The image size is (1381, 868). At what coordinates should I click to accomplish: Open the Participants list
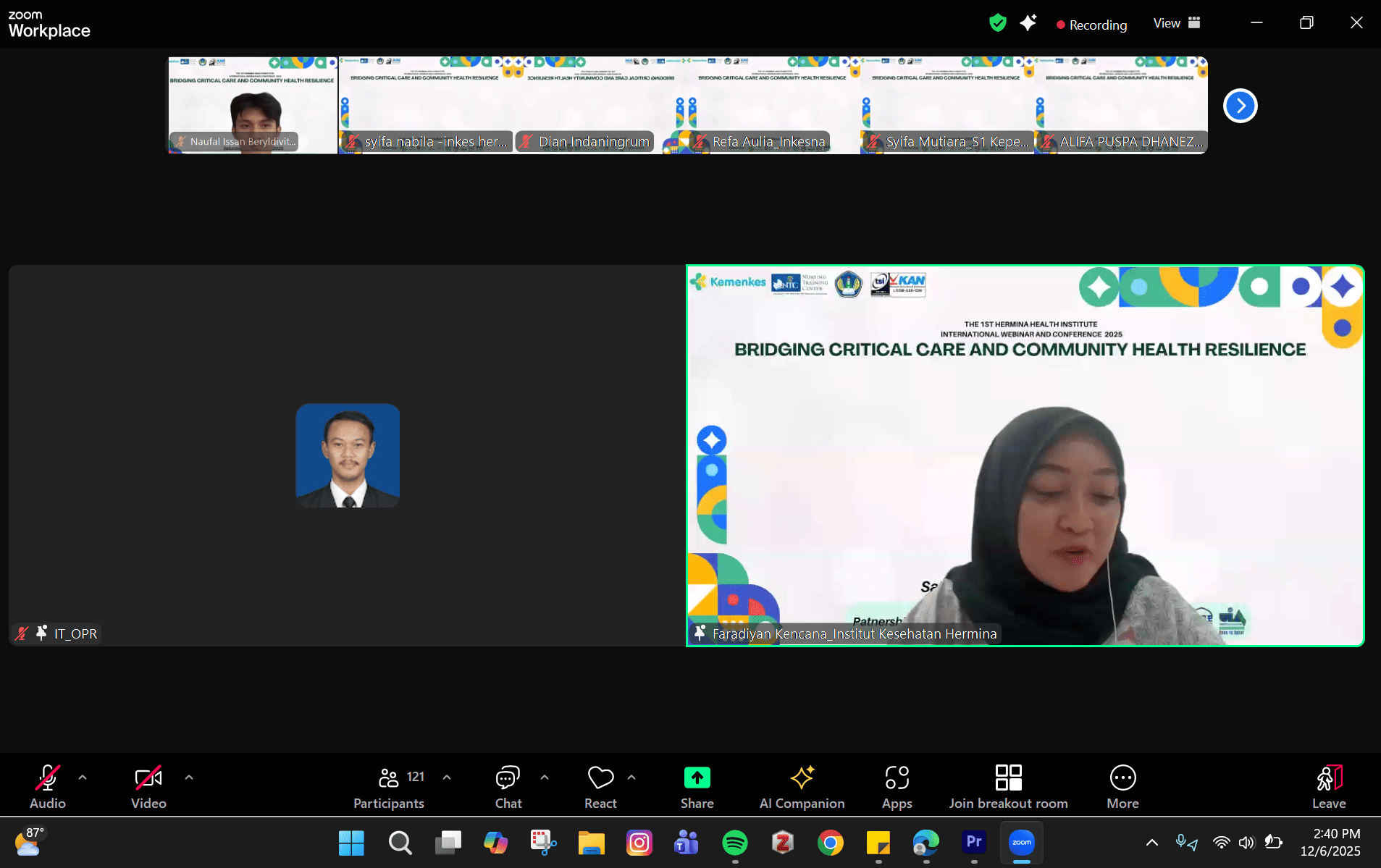389,786
